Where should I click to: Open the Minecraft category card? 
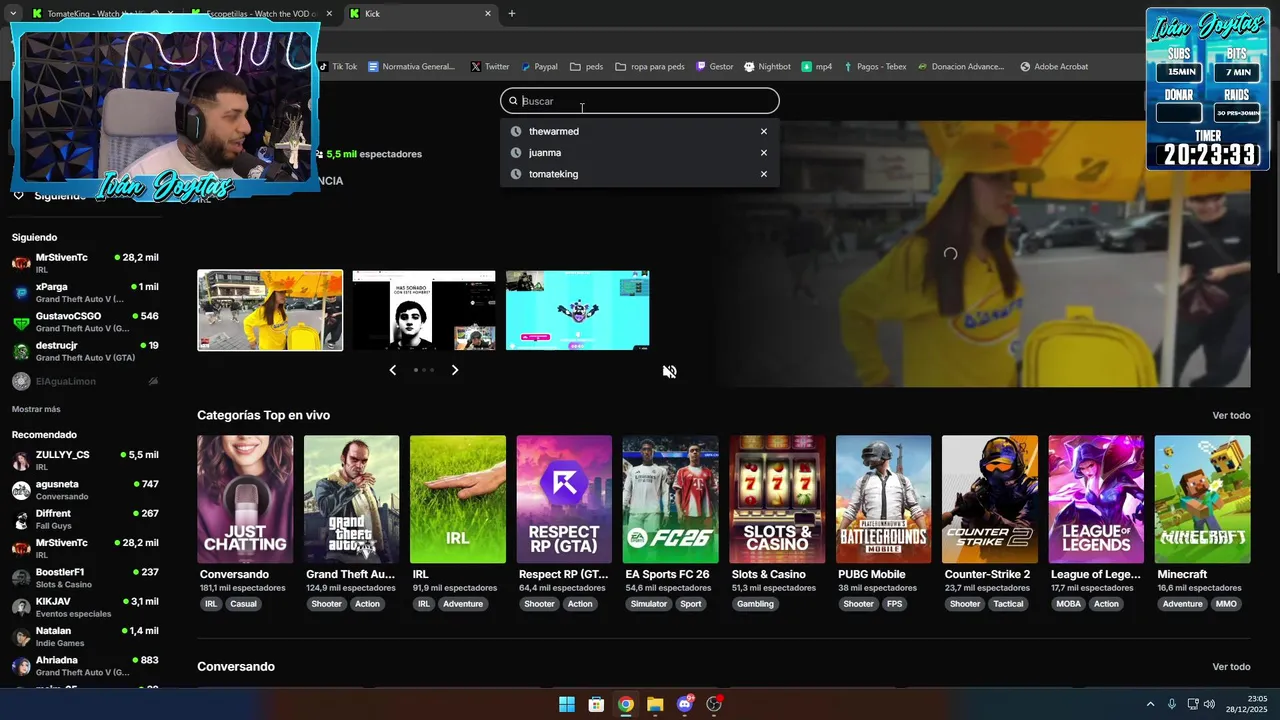[x=1202, y=499]
